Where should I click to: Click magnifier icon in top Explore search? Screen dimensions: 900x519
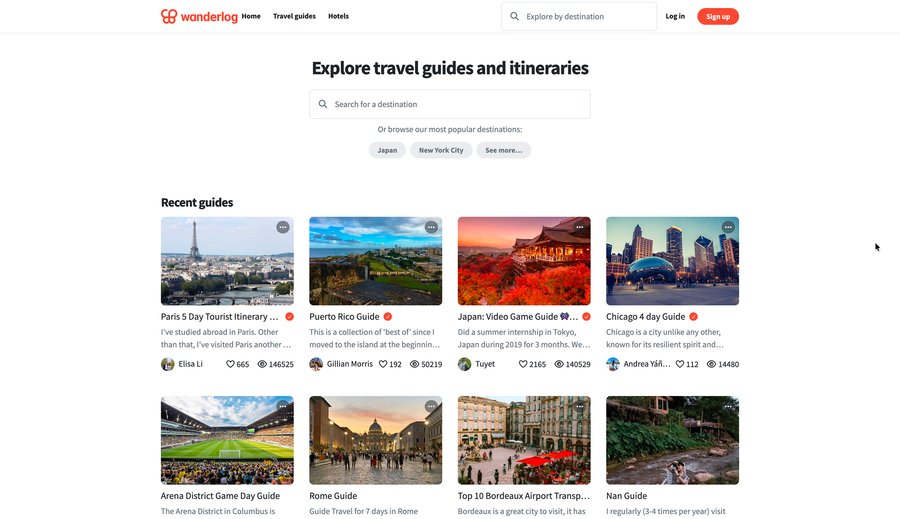click(515, 17)
